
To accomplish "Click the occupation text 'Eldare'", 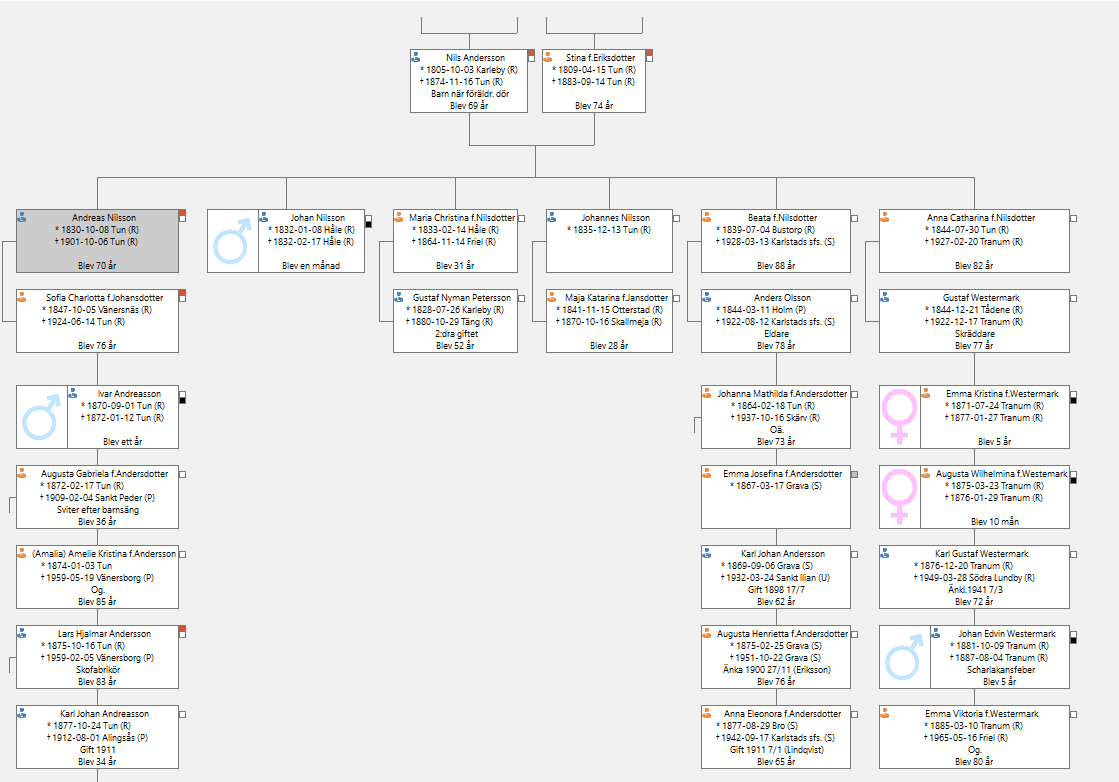I will [x=776, y=333].
